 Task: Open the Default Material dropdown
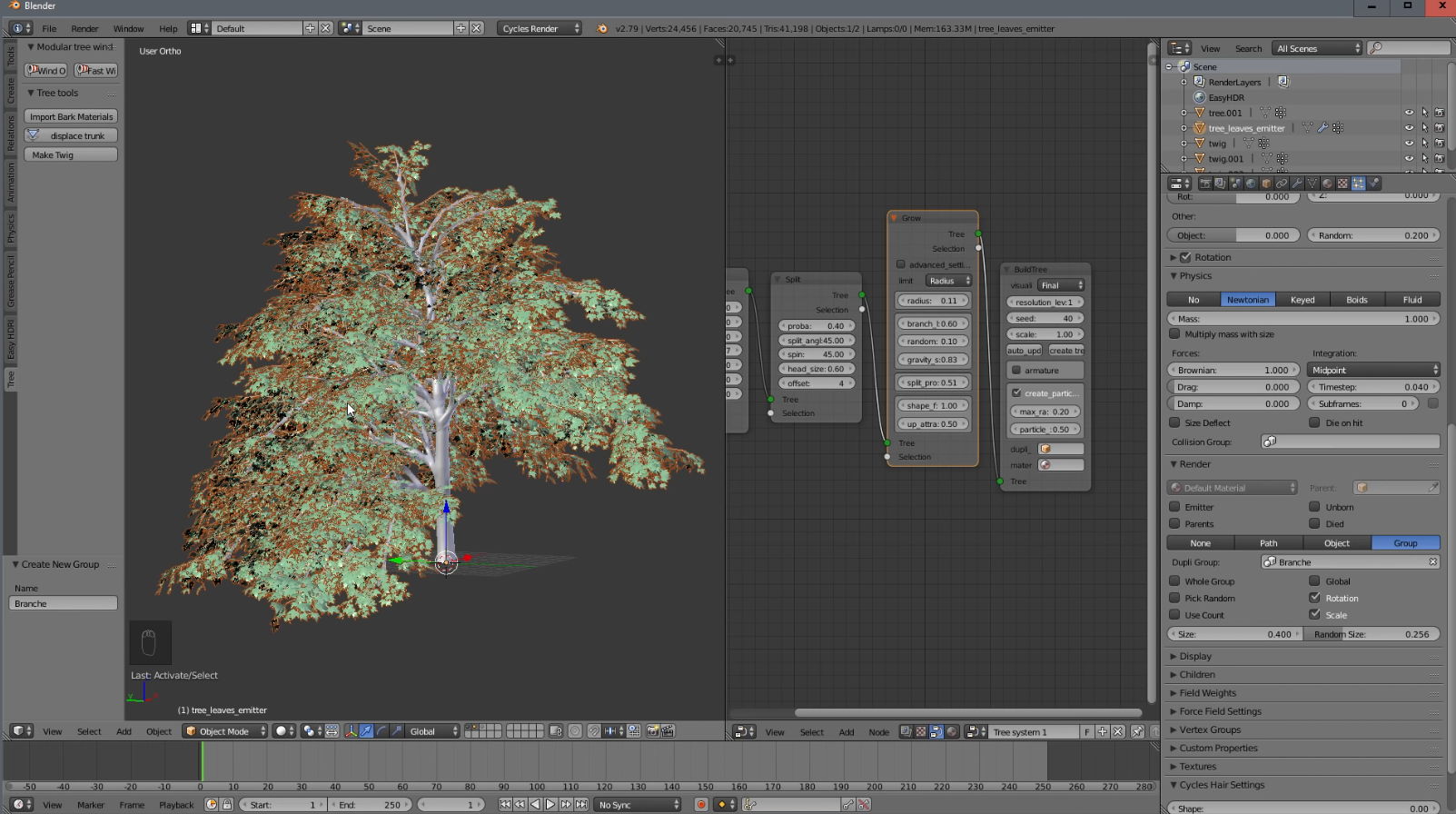pyautogui.click(x=1233, y=488)
